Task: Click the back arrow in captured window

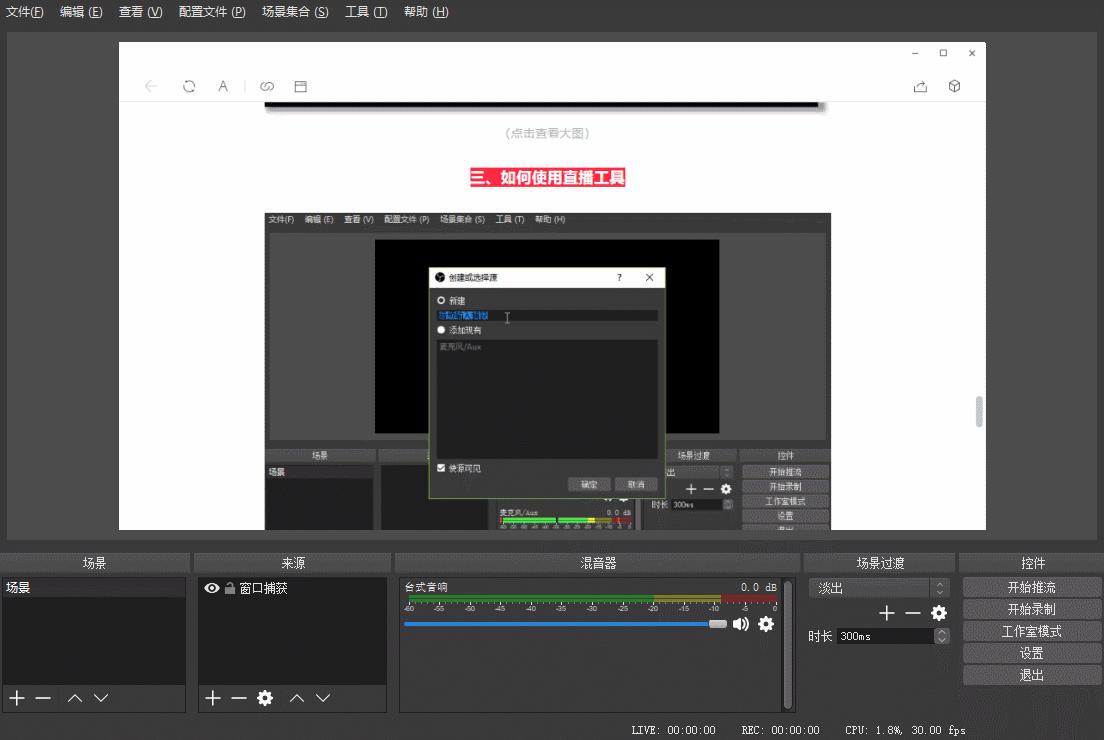Action: [x=151, y=86]
